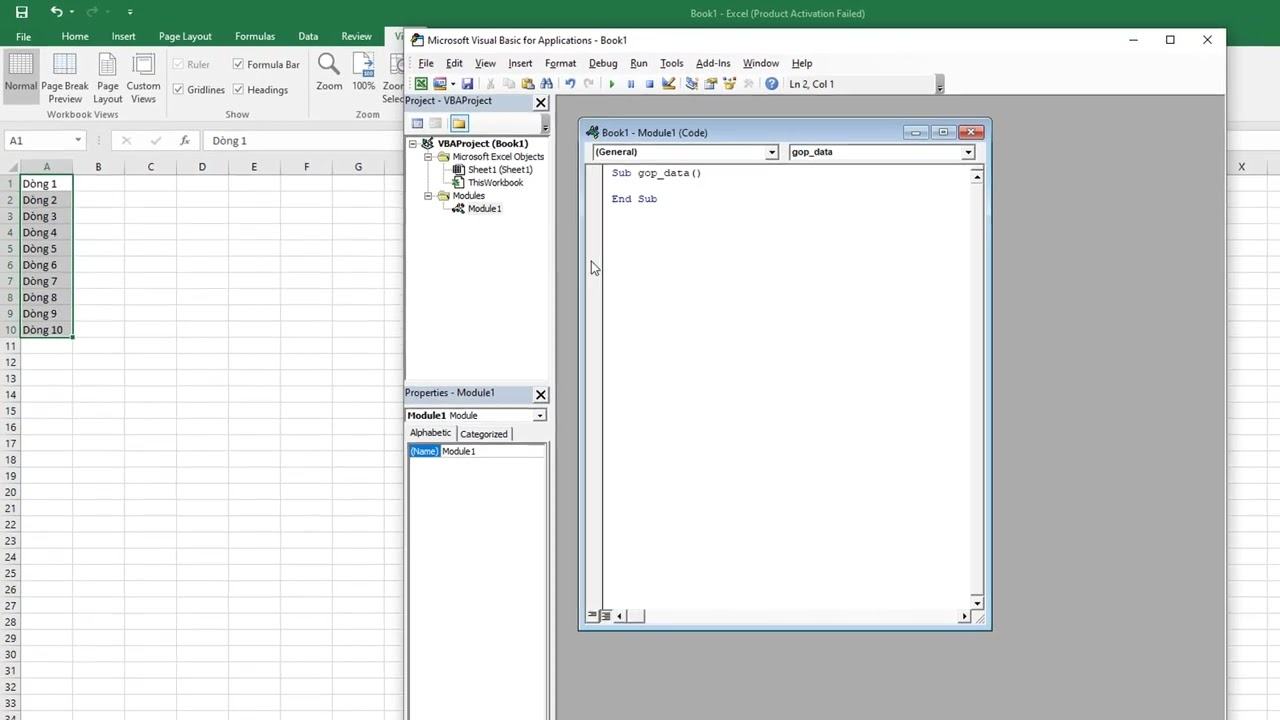Viewport: 1280px width, 720px height.
Task: Click the Reset stop icon in the toolbar
Action: (649, 84)
